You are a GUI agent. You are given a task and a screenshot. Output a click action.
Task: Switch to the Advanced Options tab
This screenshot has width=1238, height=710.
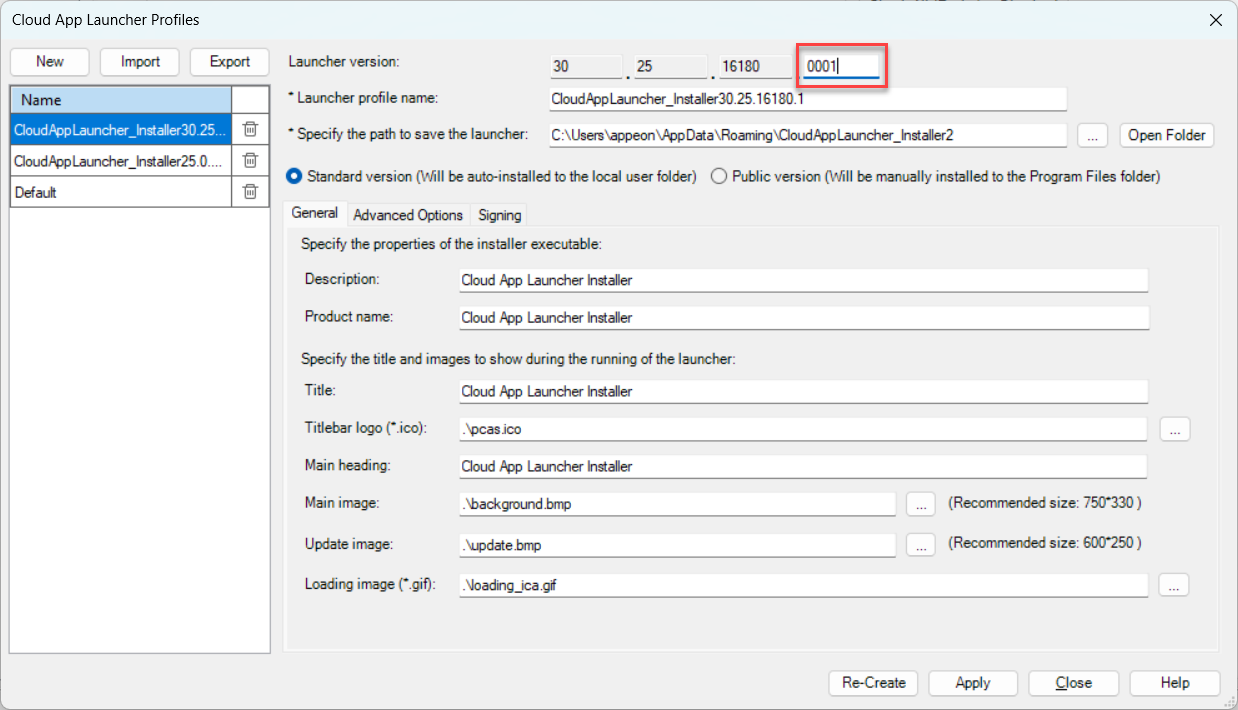(x=408, y=215)
